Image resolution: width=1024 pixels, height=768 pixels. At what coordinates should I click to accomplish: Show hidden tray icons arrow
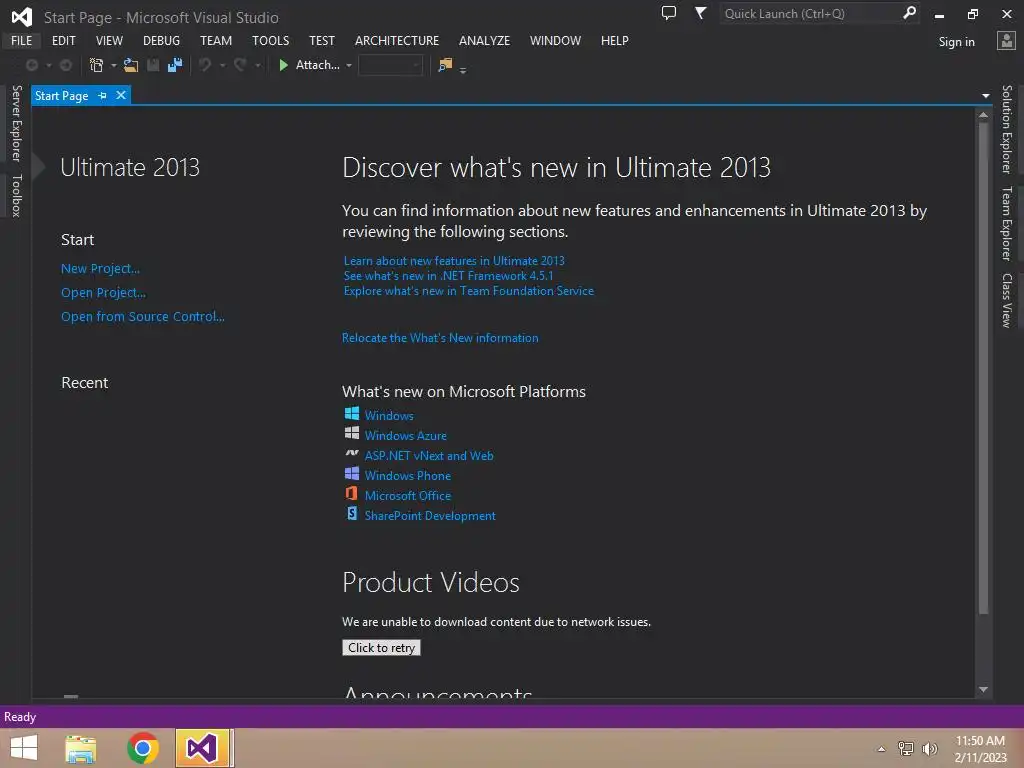(x=882, y=749)
